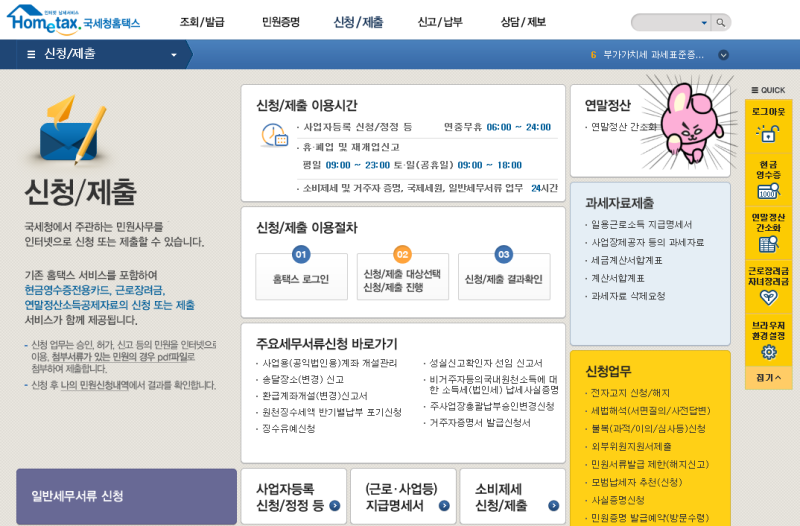Collapse the quick menu with 접기
This screenshot has height=526, width=800.
point(768,378)
